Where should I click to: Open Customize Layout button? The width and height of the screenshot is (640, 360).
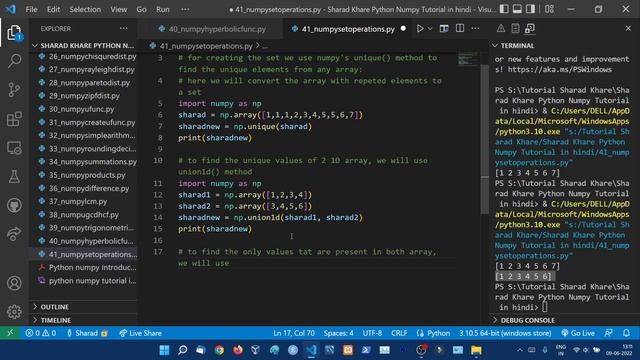[549, 9]
